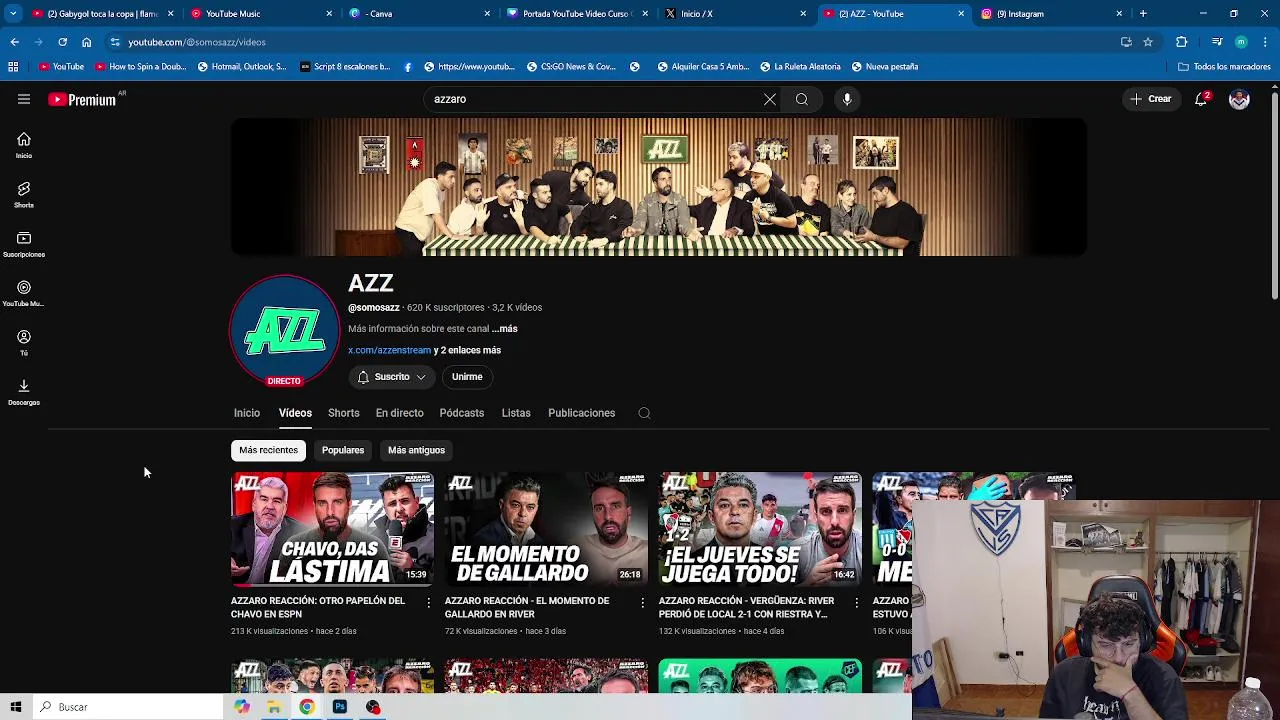Viewport: 1280px width, 720px height.
Task: Select the Populares filter chip
Action: (343, 450)
